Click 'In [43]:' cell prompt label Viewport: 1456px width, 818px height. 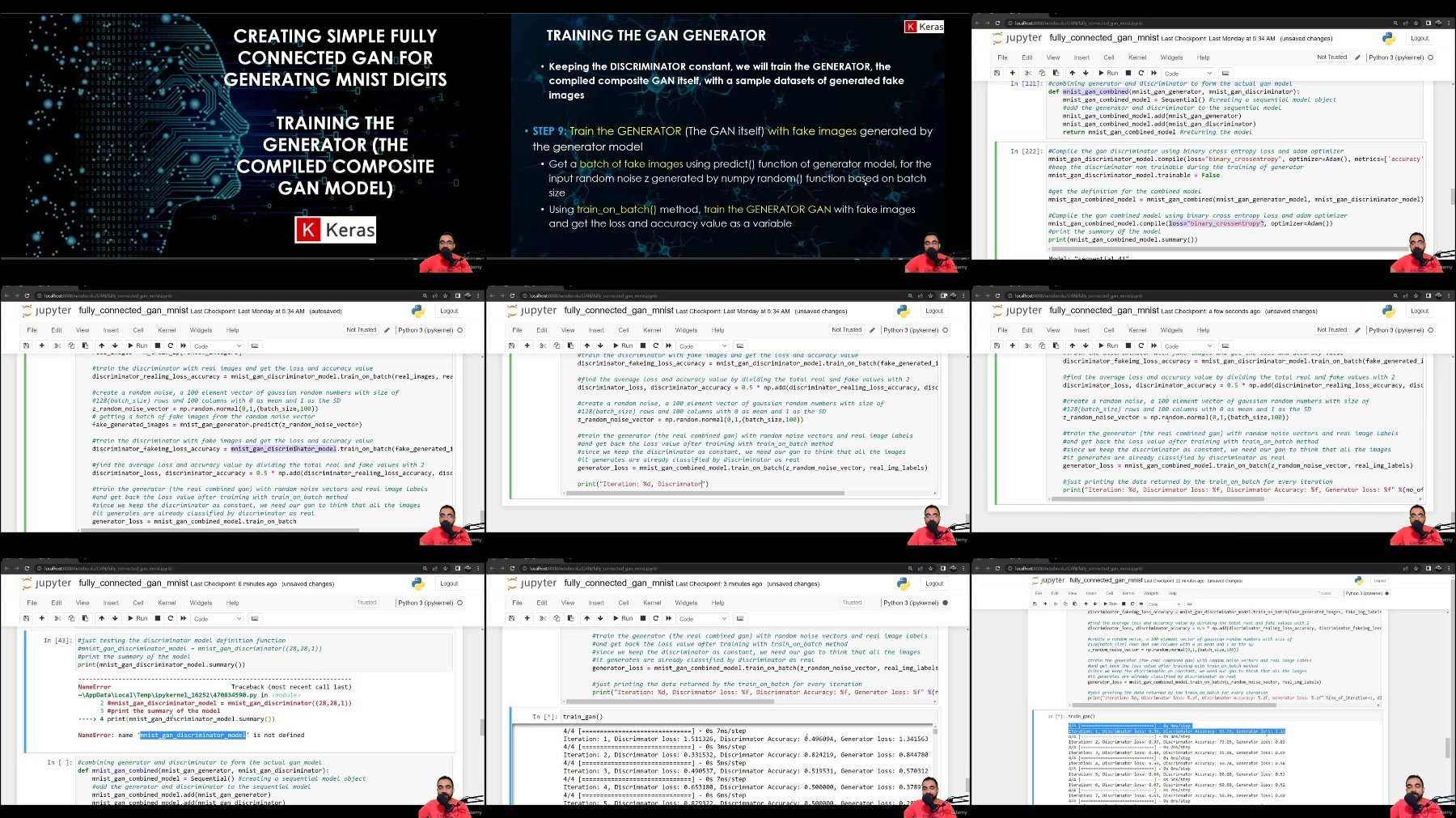point(57,640)
